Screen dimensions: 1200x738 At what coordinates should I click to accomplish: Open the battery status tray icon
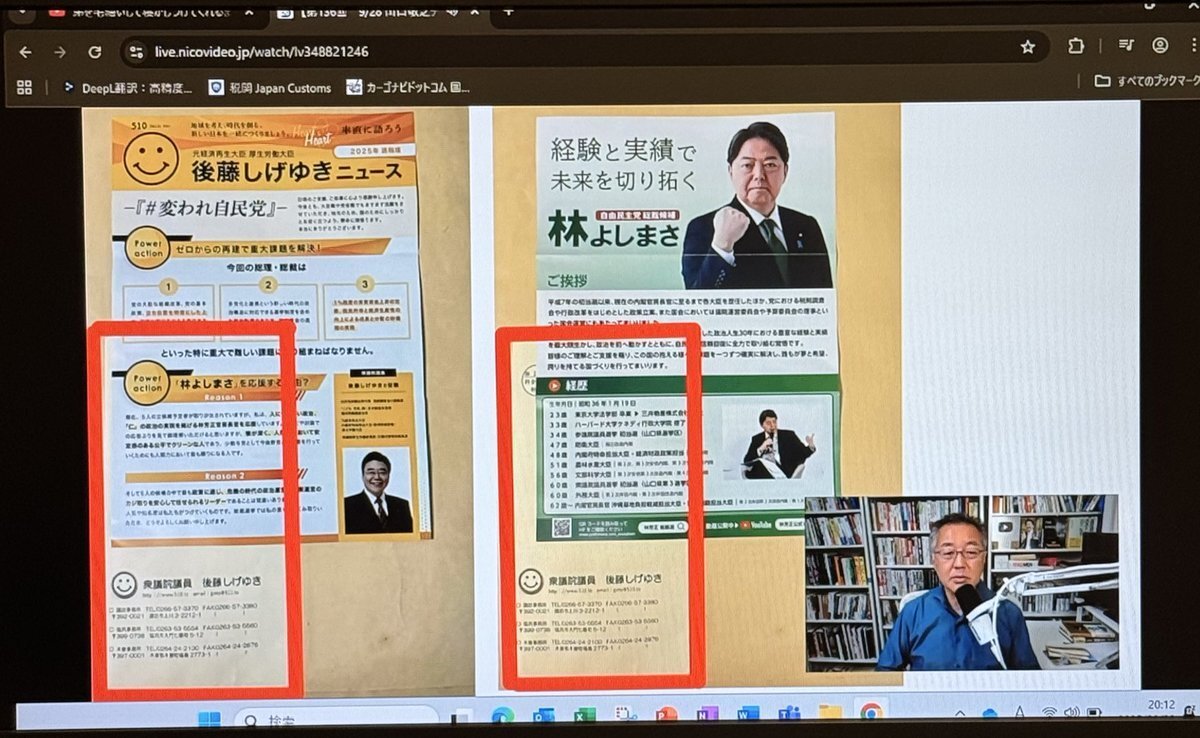tap(1094, 713)
